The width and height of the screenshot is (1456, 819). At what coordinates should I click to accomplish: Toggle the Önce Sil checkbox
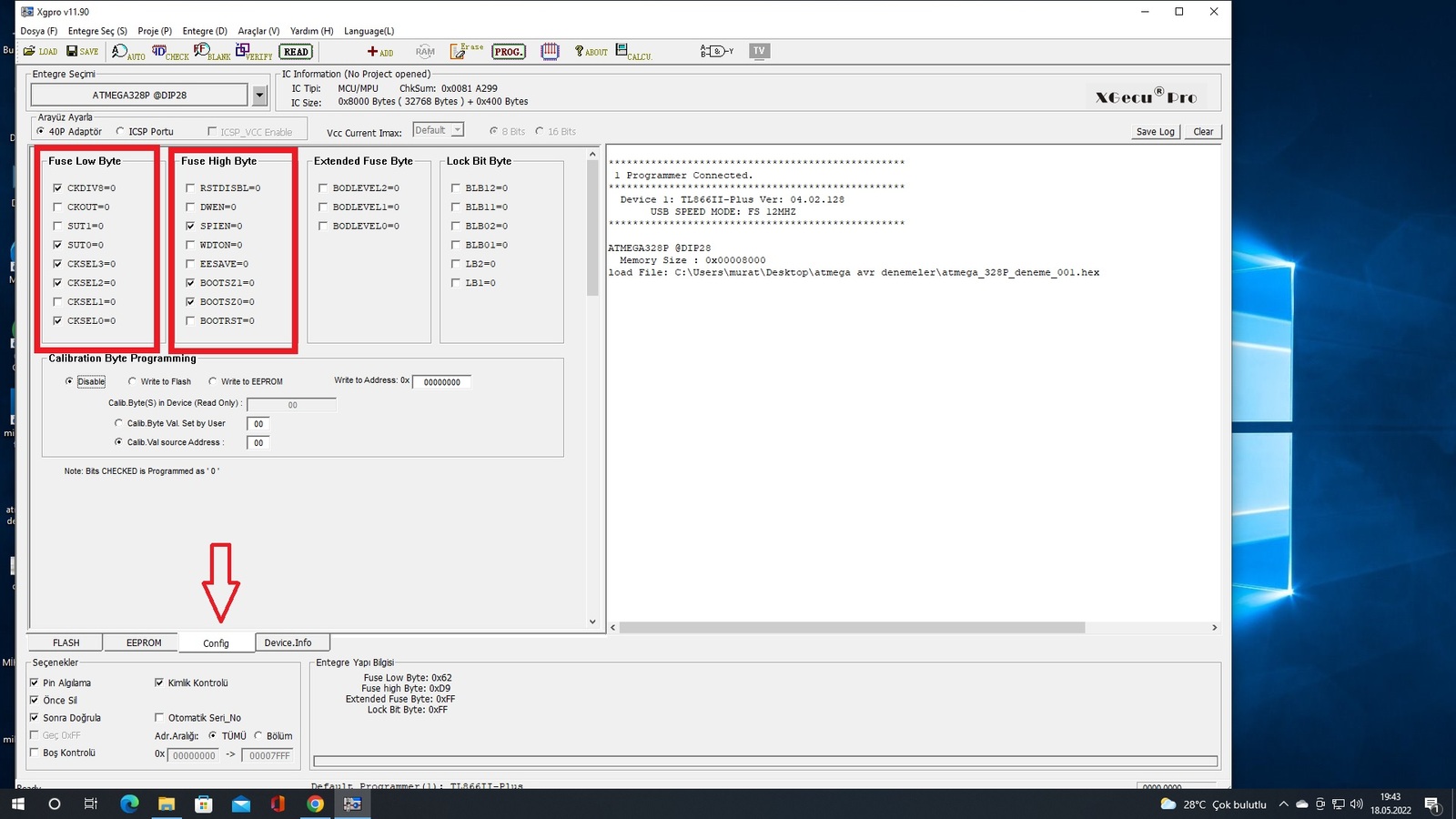35,701
